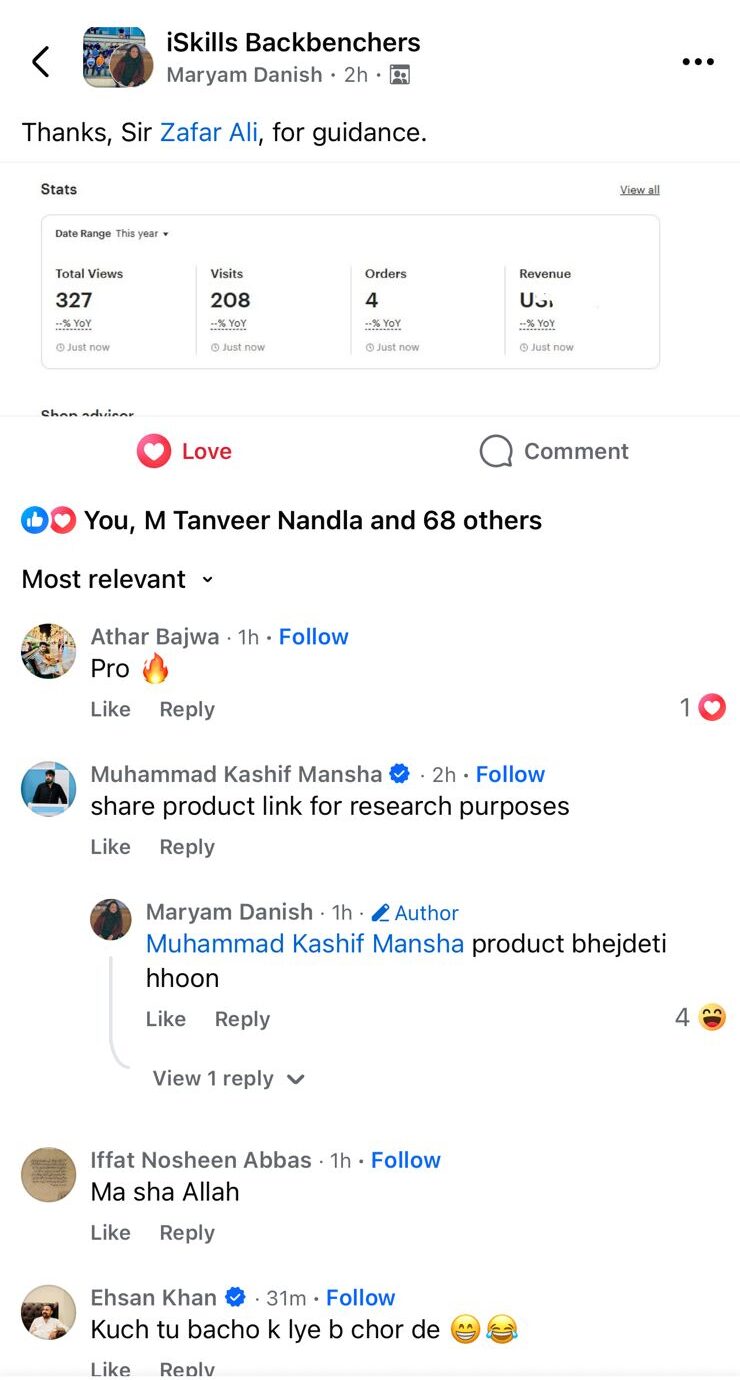The width and height of the screenshot is (740, 1380).
Task: Open the three-dot post options menu
Action: pos(698,62)
